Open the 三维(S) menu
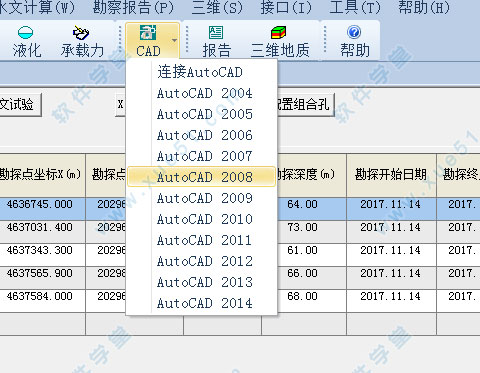The image size is (480, 373). tap(217, 8)
